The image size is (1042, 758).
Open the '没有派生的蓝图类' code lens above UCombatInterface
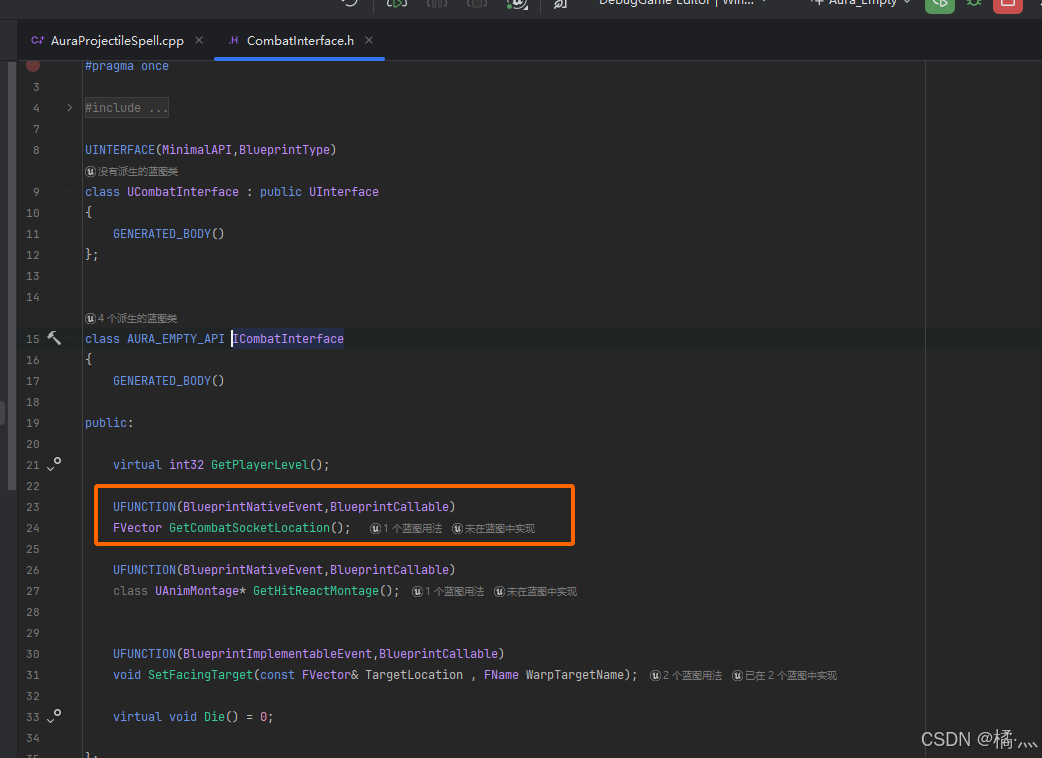[132, 171]
